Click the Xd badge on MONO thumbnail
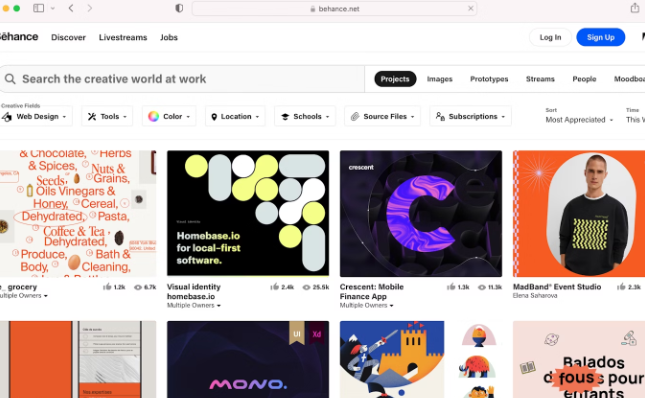The height and width of the screenshot is (398, 645). pos(316,333)
